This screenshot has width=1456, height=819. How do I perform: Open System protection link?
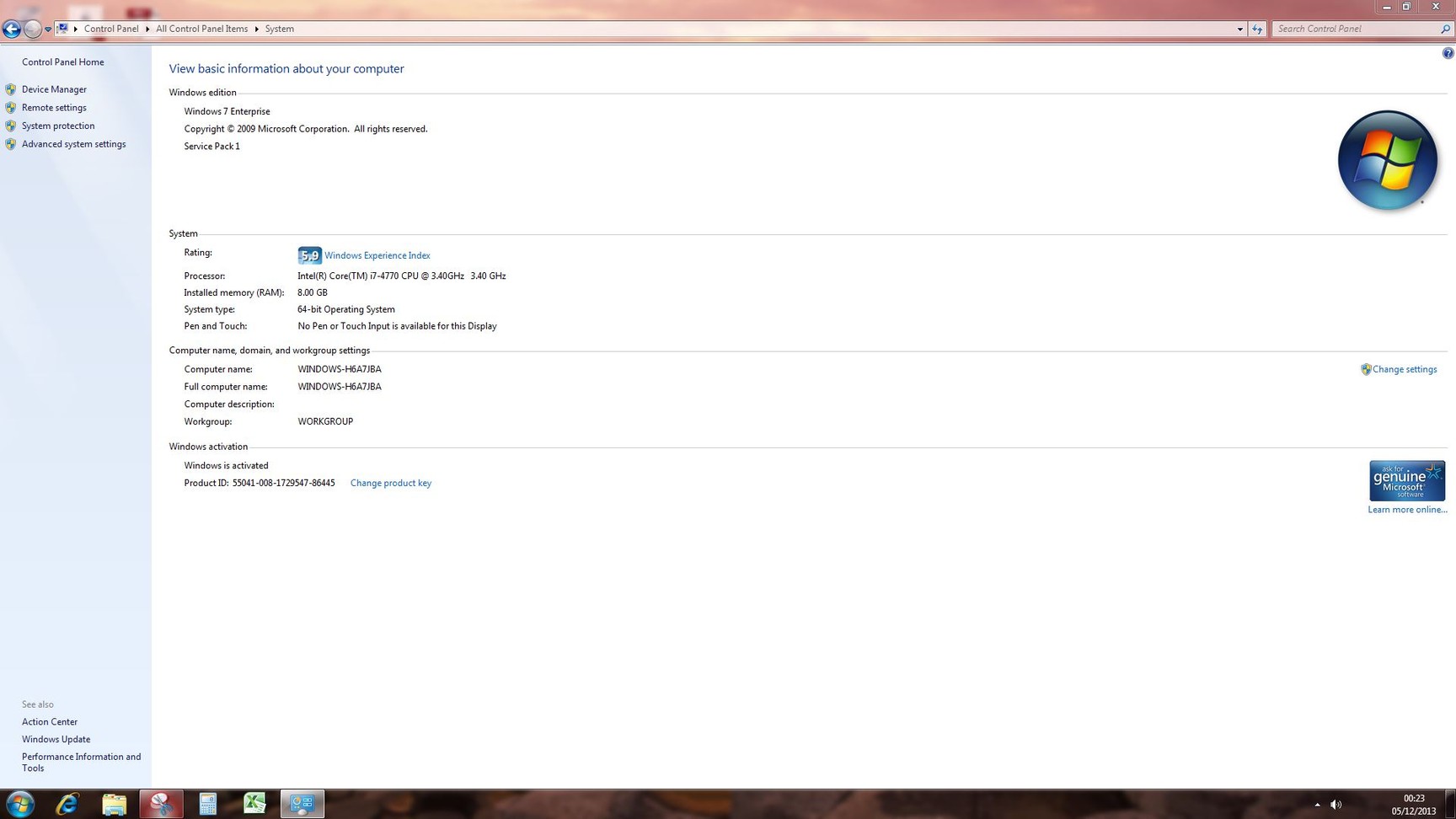tap(58, 126)
